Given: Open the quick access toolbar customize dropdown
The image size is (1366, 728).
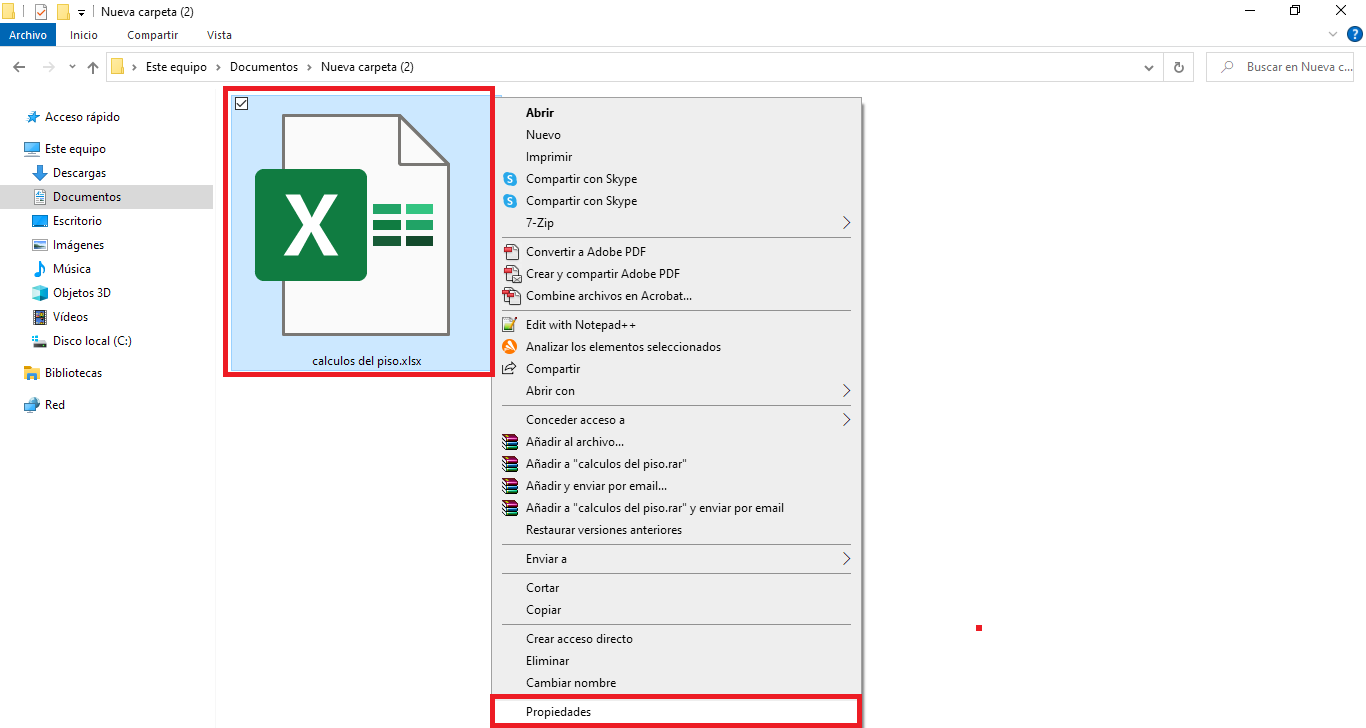Looking at the screenshot, I should [81, 13].
